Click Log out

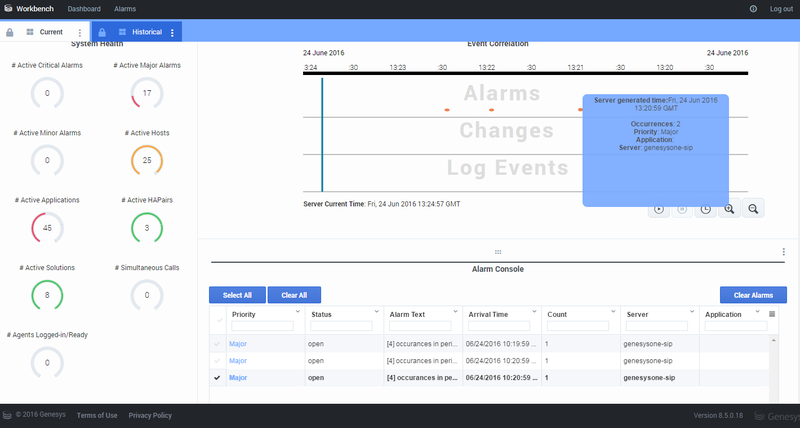click(x=781, y=9)
